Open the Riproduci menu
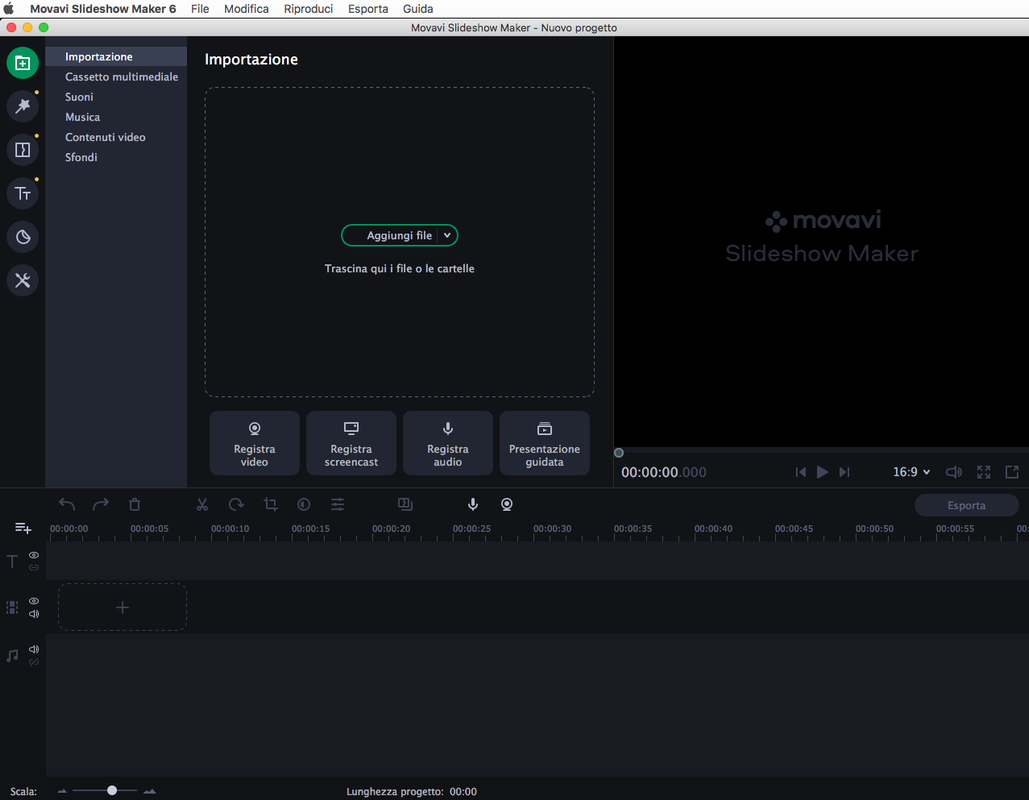Image resolution: width=1029 pixels, height=800 pixels. point(308,9)
